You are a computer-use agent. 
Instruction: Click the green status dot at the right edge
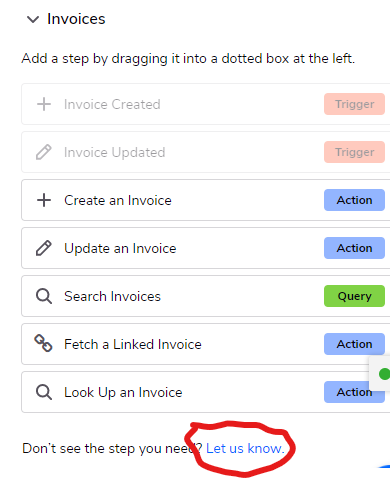[385, 374]
